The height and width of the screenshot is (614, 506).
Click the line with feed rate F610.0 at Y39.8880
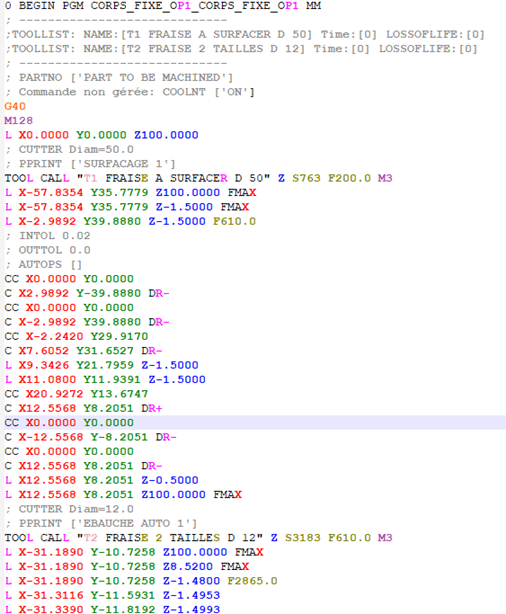[x=130, y=221]
